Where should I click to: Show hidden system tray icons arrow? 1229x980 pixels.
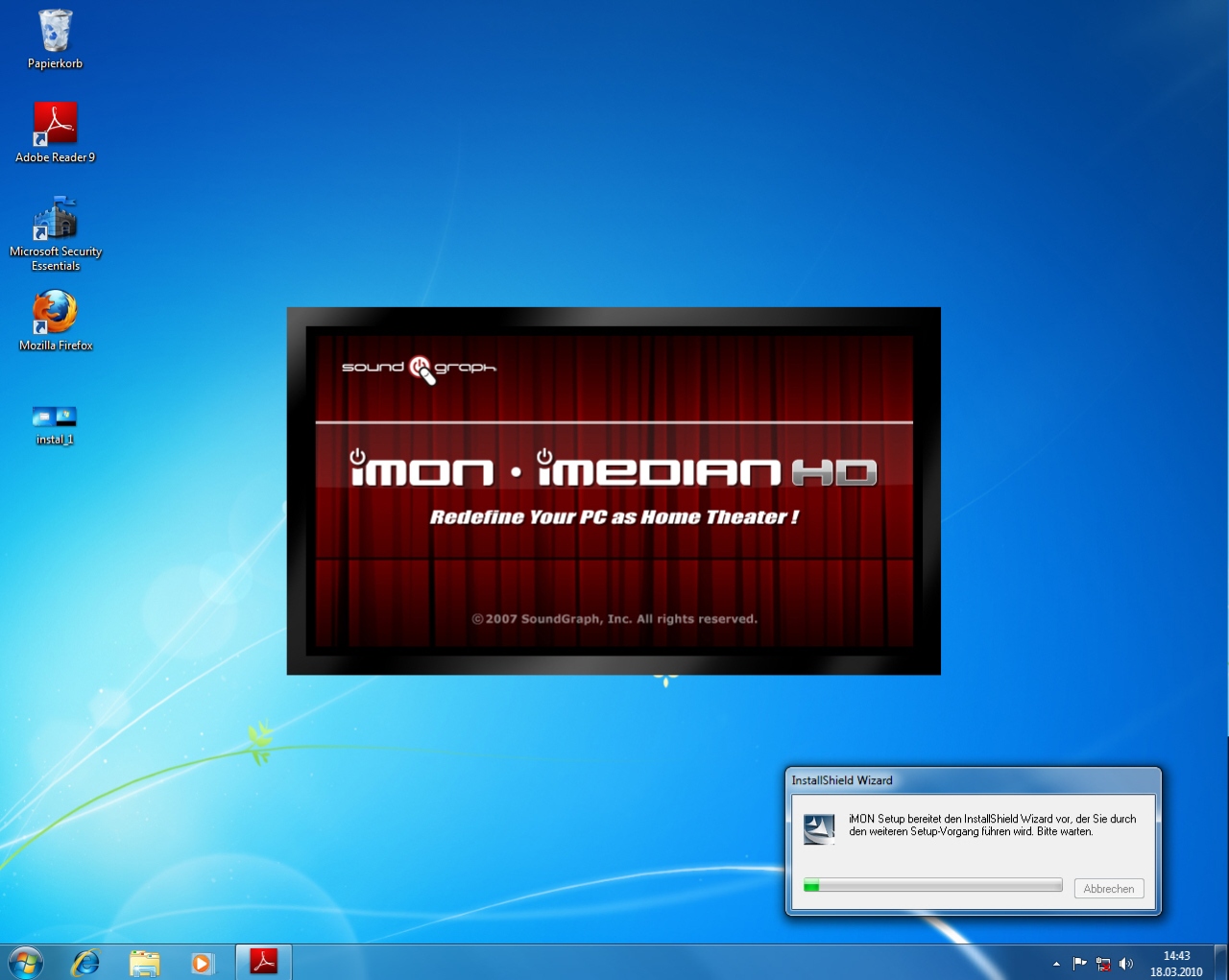pos(1056,964)
